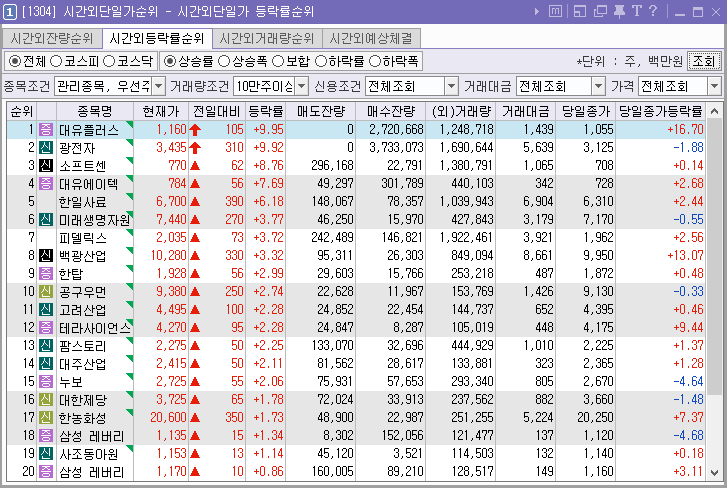Click the duplicate window icon
The height and width of the screenshot is (488, 727).
coord(600,11)
